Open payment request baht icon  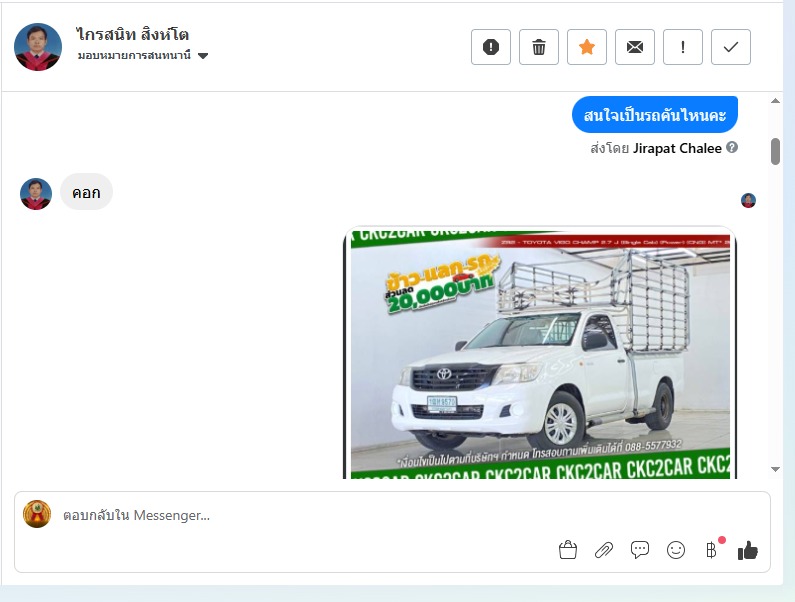(x=712, y=550)
